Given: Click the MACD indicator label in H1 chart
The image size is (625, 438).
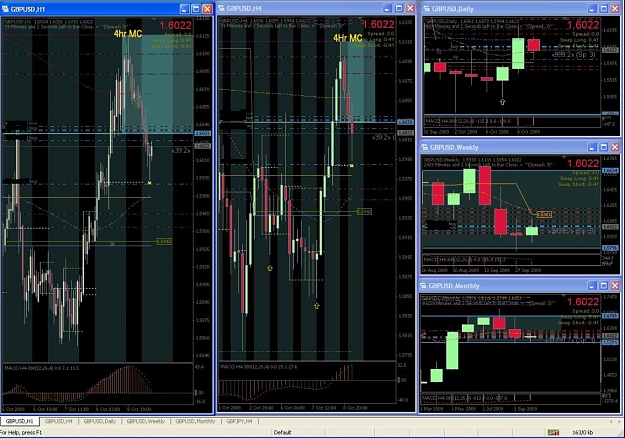Looking at the screenshot, I should click(x=41, y=368).
